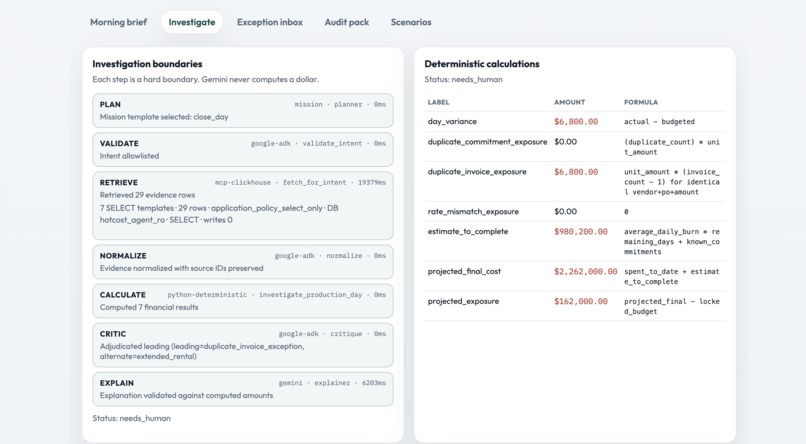Click the formula 'actual - budgeted'
This screenshot has width=806, height=444.
tap(659, 122)
